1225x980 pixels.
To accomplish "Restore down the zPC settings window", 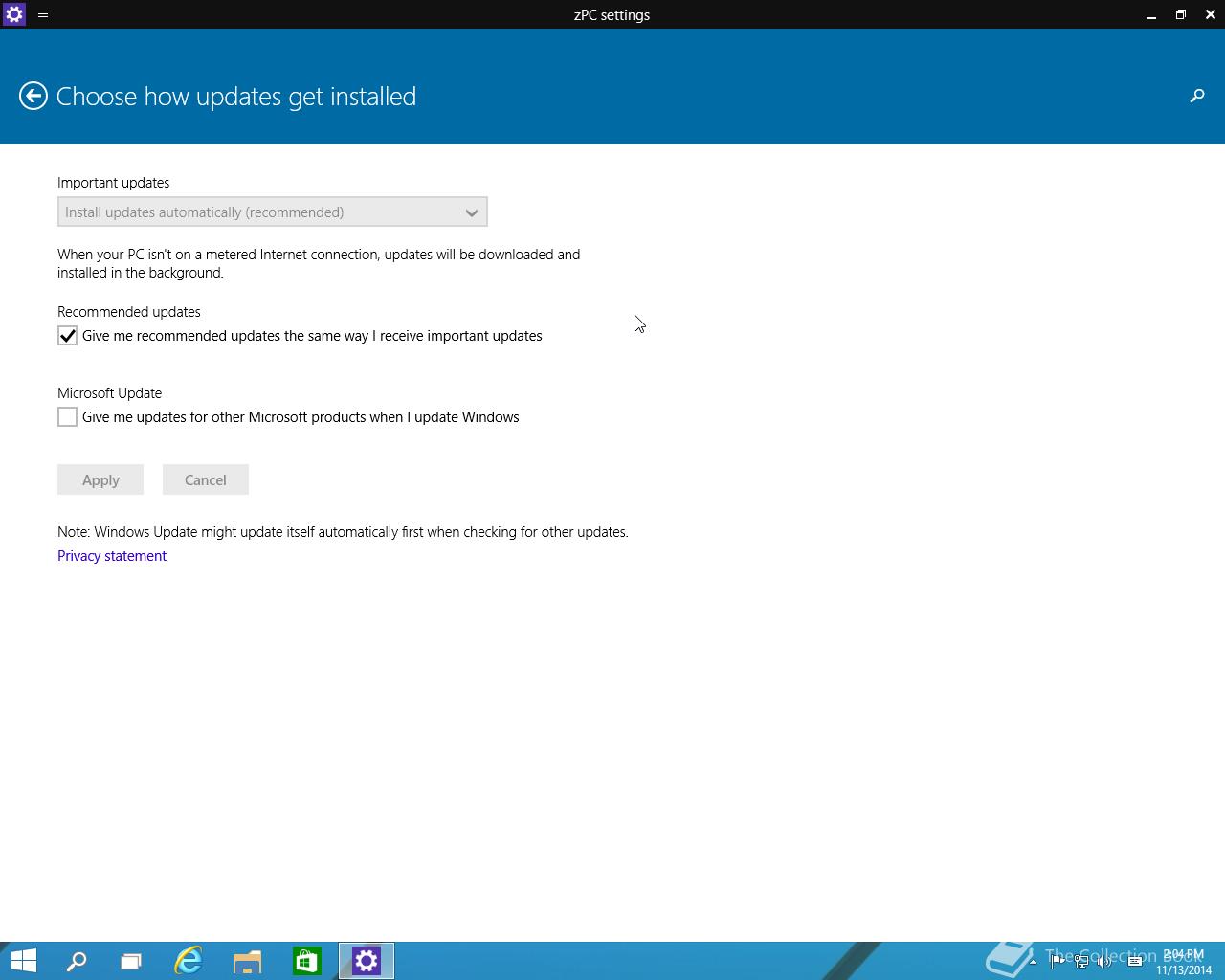I will [1181, 14].
